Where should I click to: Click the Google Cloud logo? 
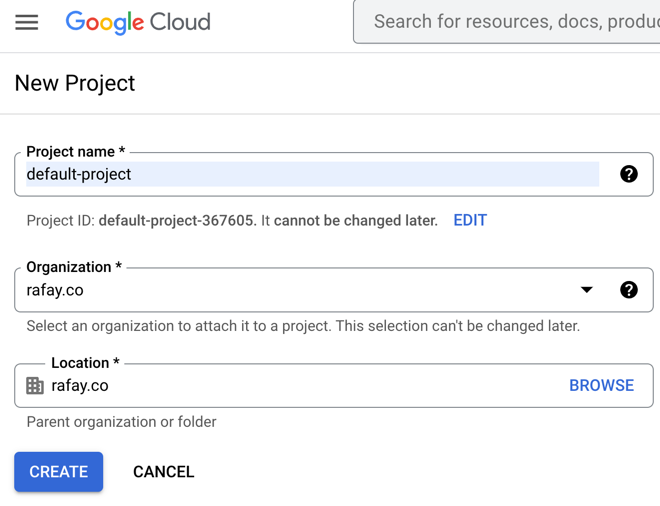click(x=138, y=22)
